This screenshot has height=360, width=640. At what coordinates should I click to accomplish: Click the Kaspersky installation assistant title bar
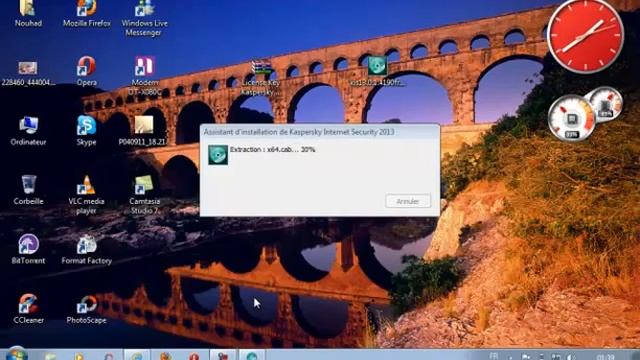[320, 132]
